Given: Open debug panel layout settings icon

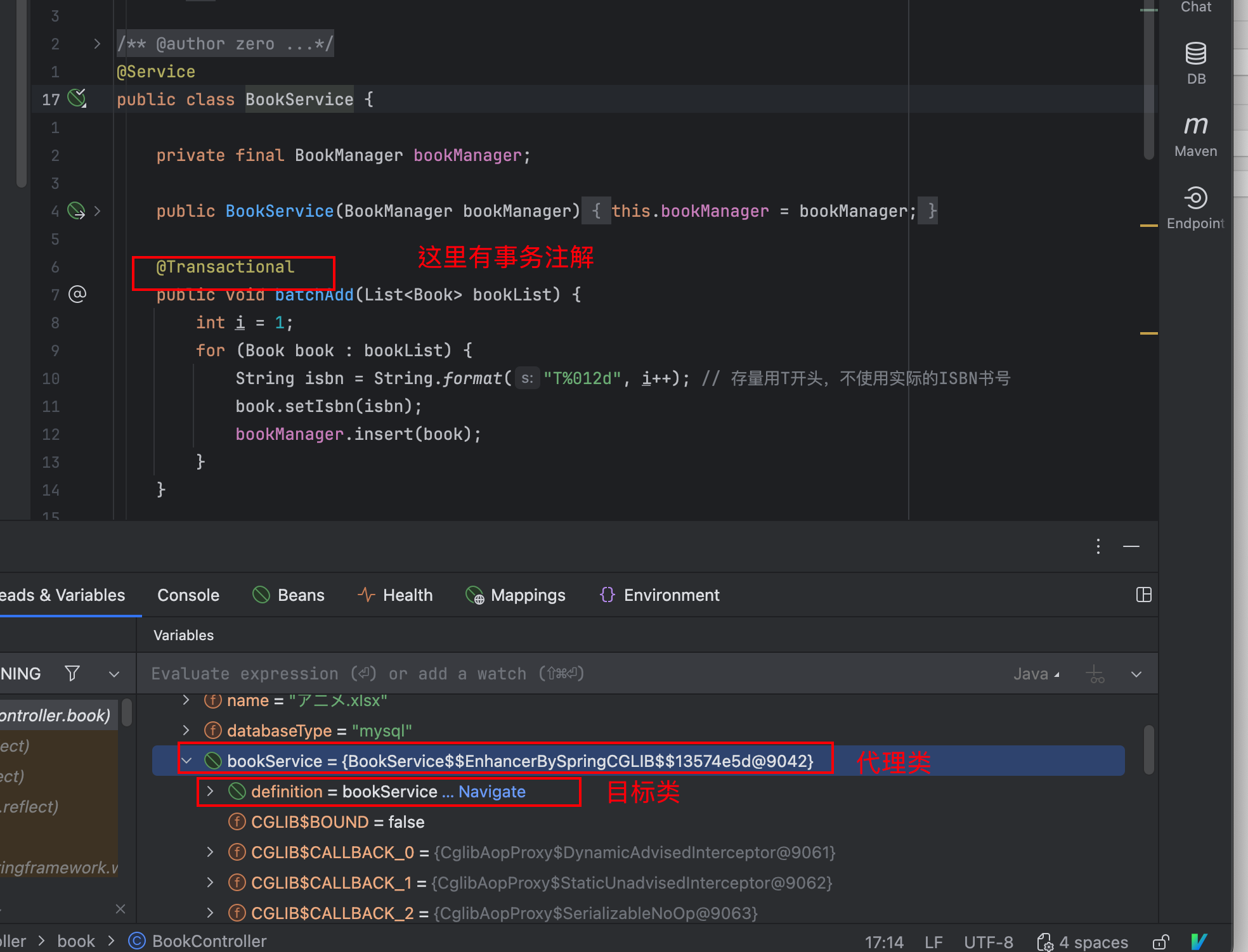Looking at the screenshot, I should coord(1143,595).
